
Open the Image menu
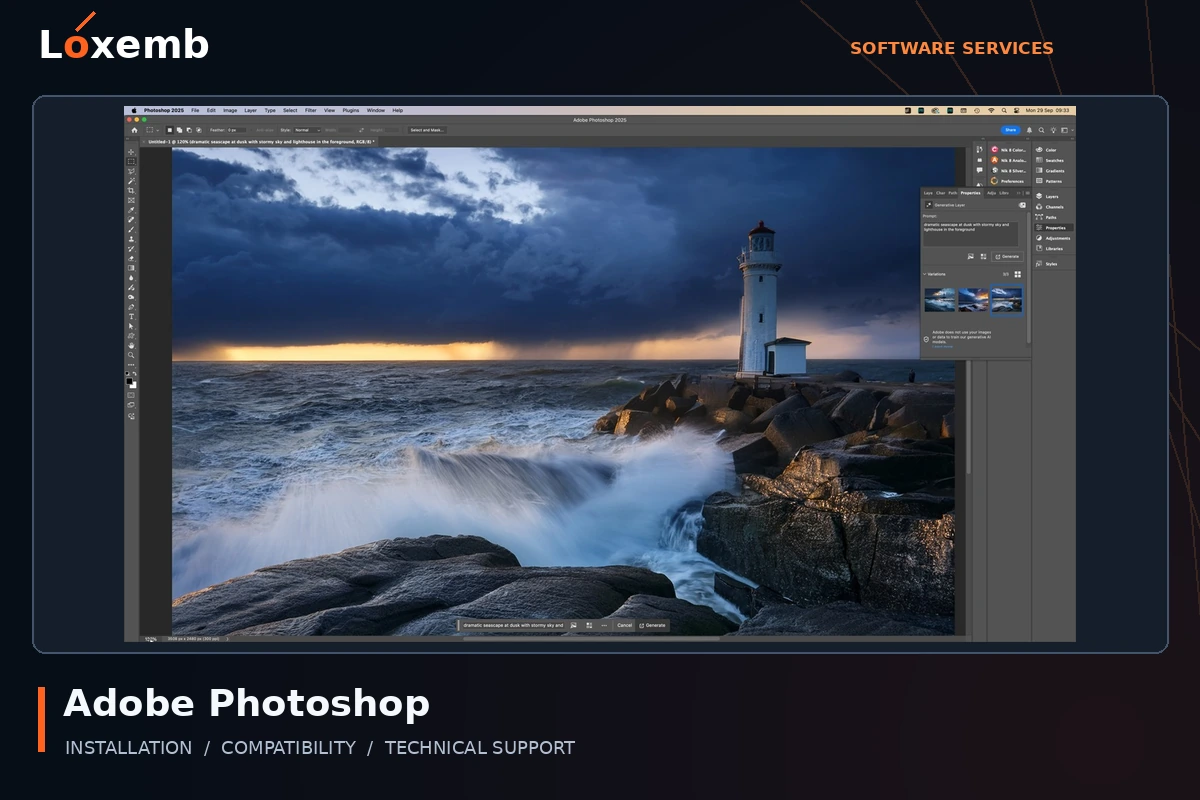tap(230, 110)
